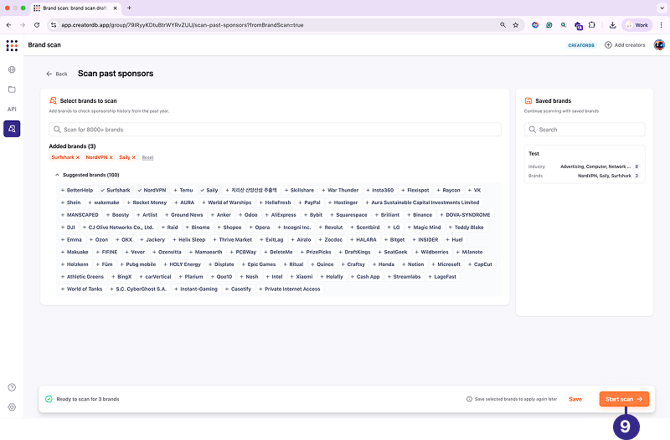
Task: Open the folder icon in the left sidebar
Action: pos(12,90)
